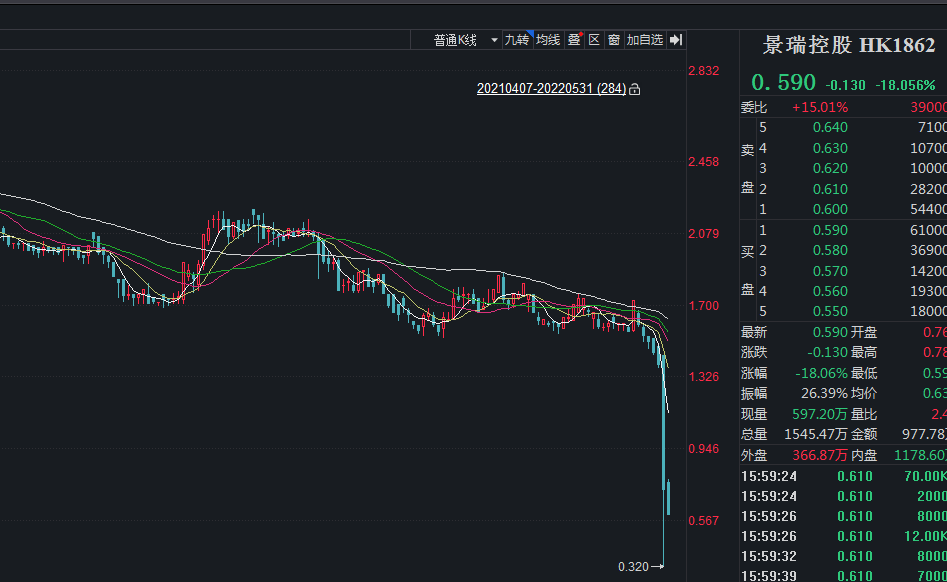The width and height of the screenshot is (947, 582).
Task: Click the 叠 overlay icon
Action: coord(574,40)
